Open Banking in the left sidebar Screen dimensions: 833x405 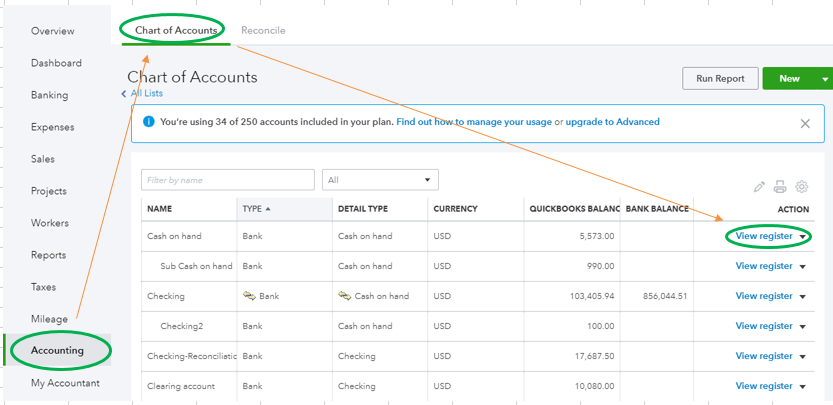coord(49,95)
